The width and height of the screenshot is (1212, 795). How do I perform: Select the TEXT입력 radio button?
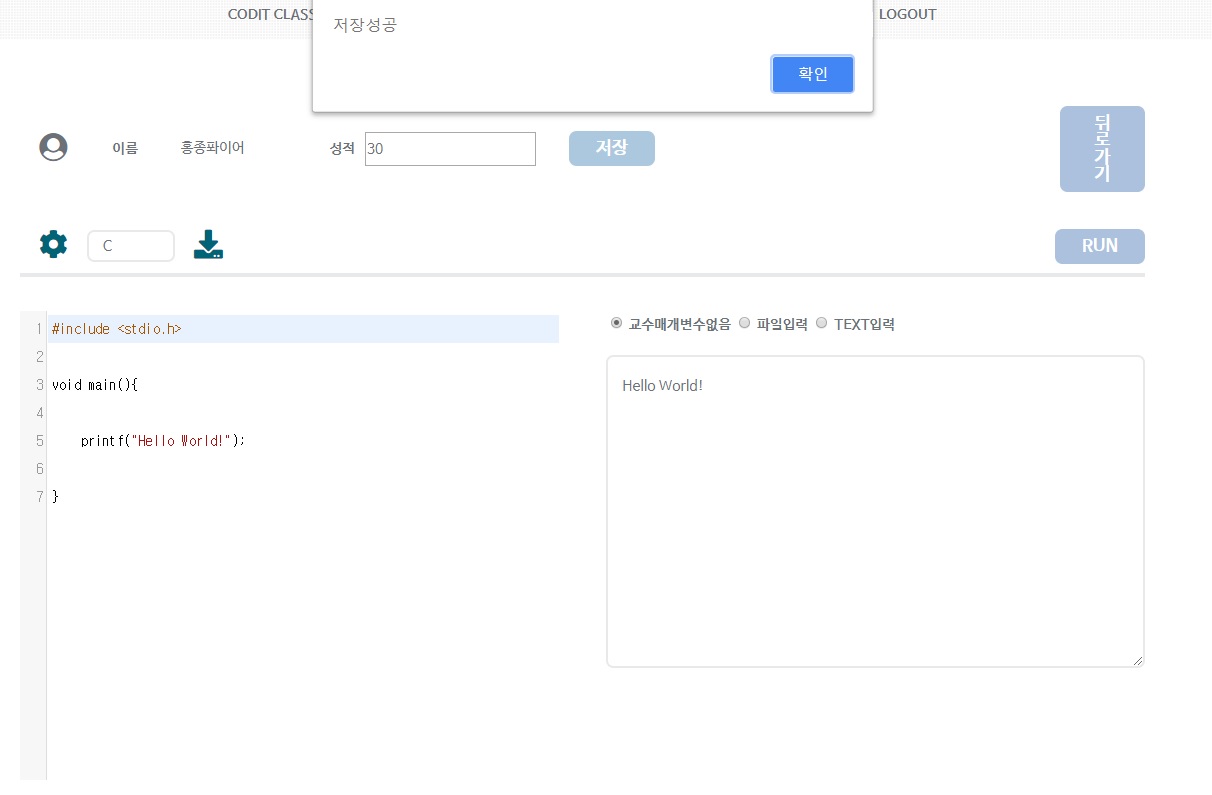coord(821,322)
